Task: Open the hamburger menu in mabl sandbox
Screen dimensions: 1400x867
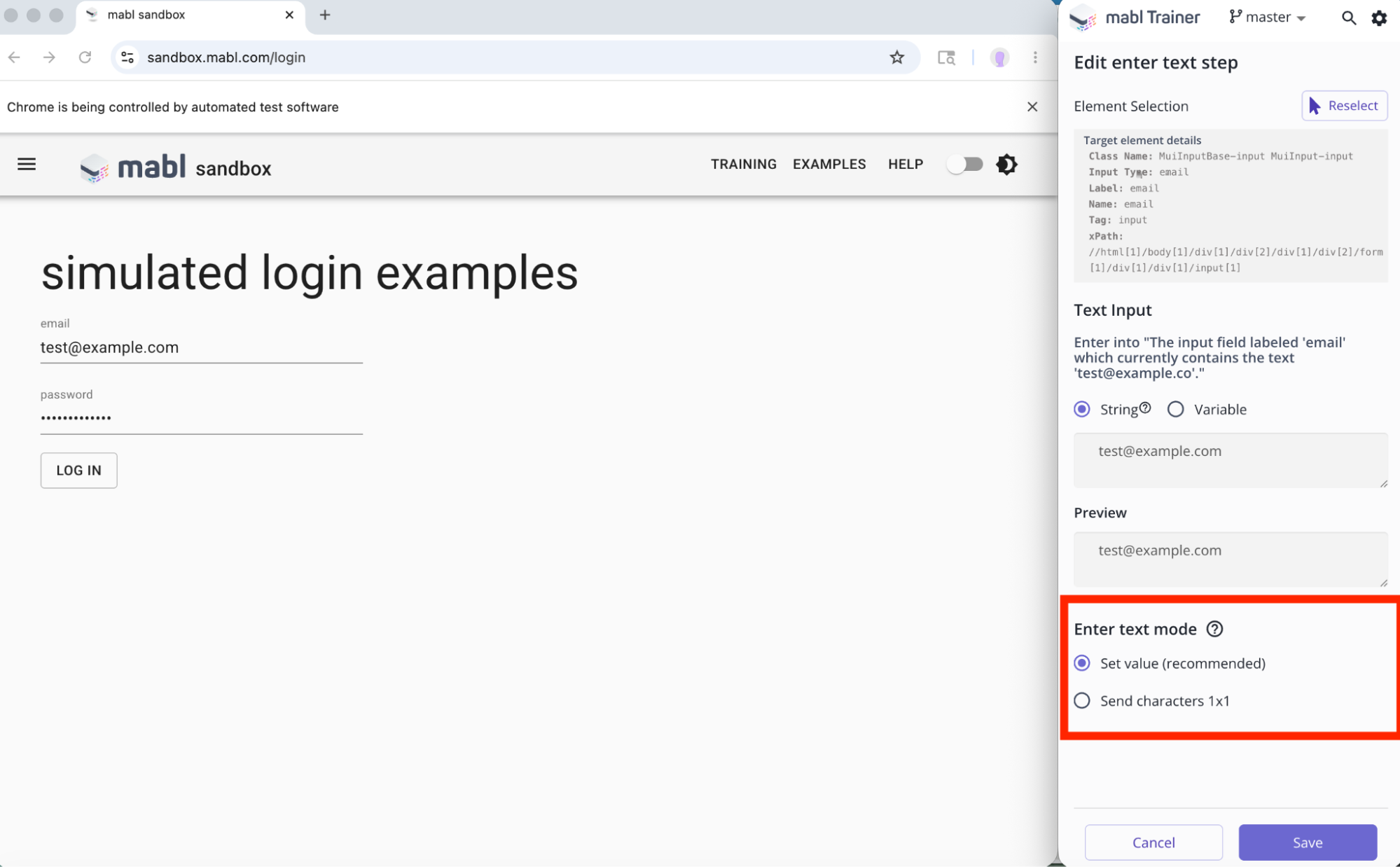Action: 27,165
